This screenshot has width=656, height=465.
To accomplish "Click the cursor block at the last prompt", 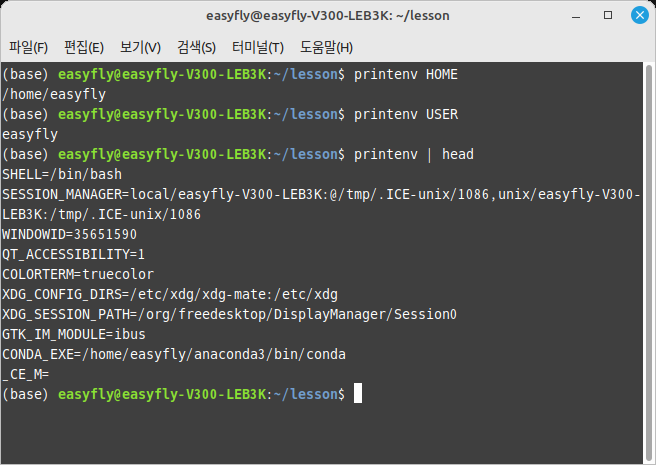I will (x=358, y=393).
